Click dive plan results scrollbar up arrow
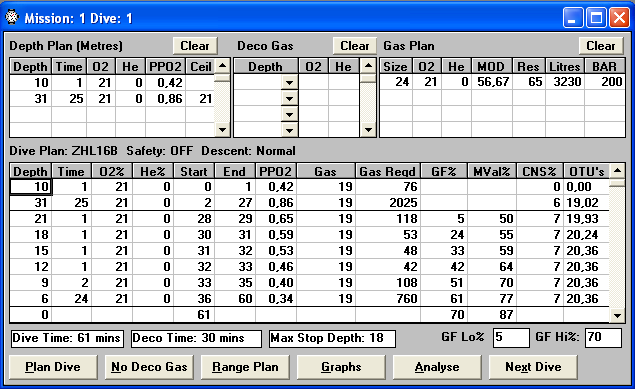The height and width of the screenshot is (389, 635). (617, 170)
